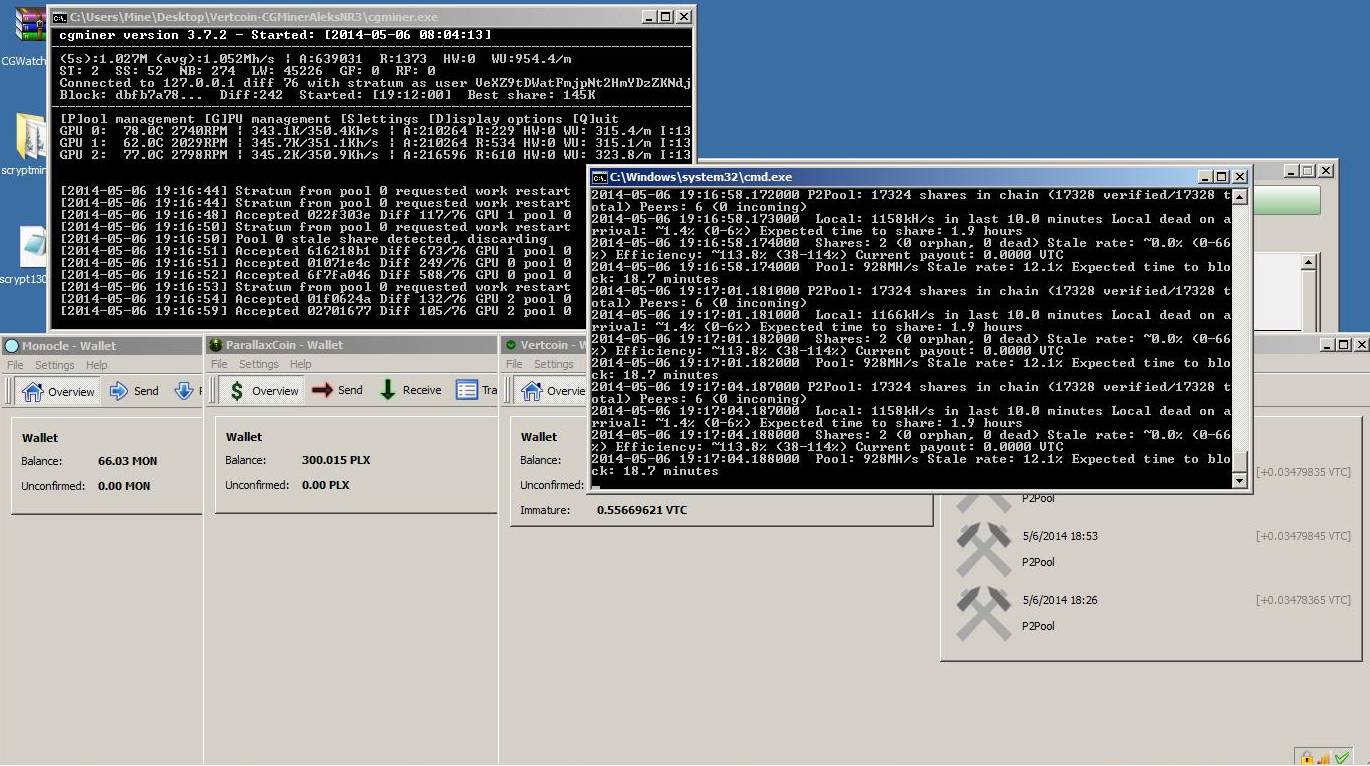This screenshot has height=766, width=1370.
Task: Click the cmd.exe vertical scrollbar thumb
Action: click(1240, 462)
